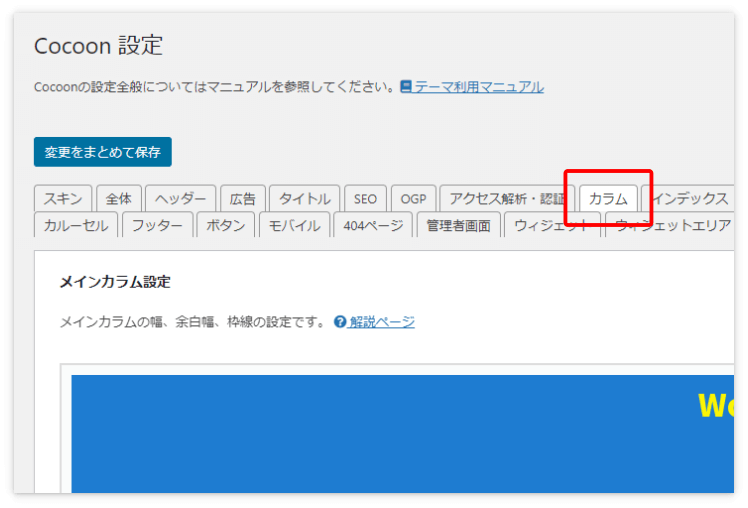Click the book icon before テーマ利用マニュアル
This screenshot has width=748, height=508.
[x=406, y=86]
